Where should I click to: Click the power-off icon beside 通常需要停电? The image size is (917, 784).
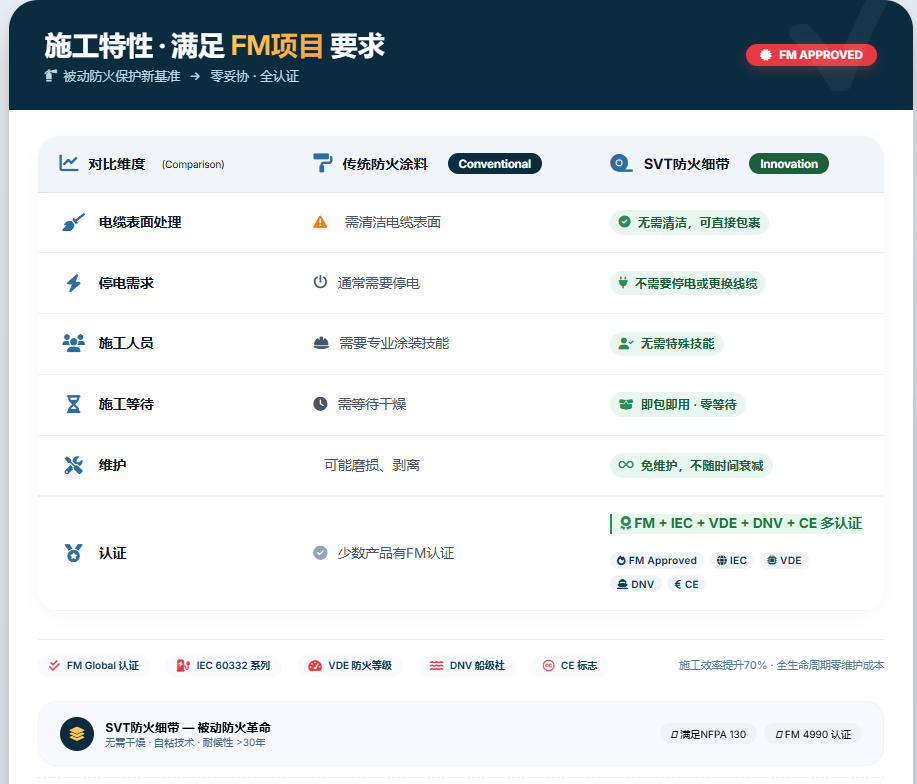coord(320,282)
